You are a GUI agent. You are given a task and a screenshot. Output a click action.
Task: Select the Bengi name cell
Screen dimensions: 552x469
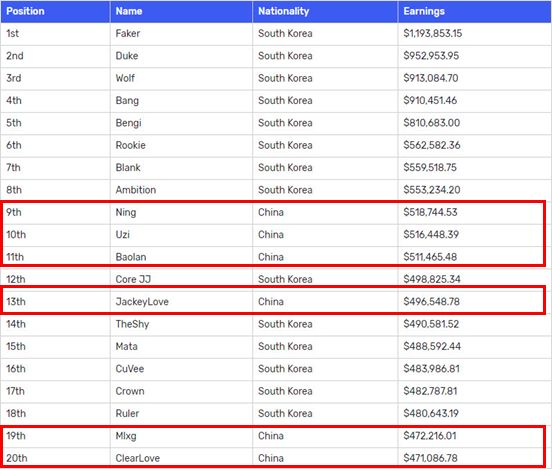(x=128, y=123)
